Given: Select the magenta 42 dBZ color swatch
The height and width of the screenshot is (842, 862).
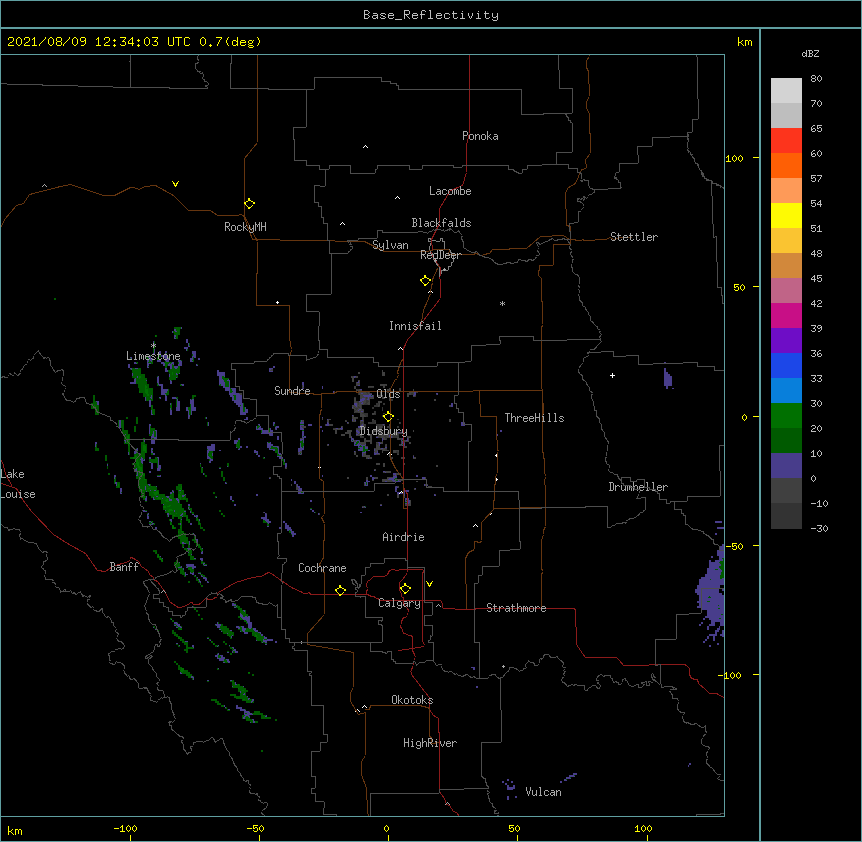Looking at the screenshot, I should click(x=786, y=315).
